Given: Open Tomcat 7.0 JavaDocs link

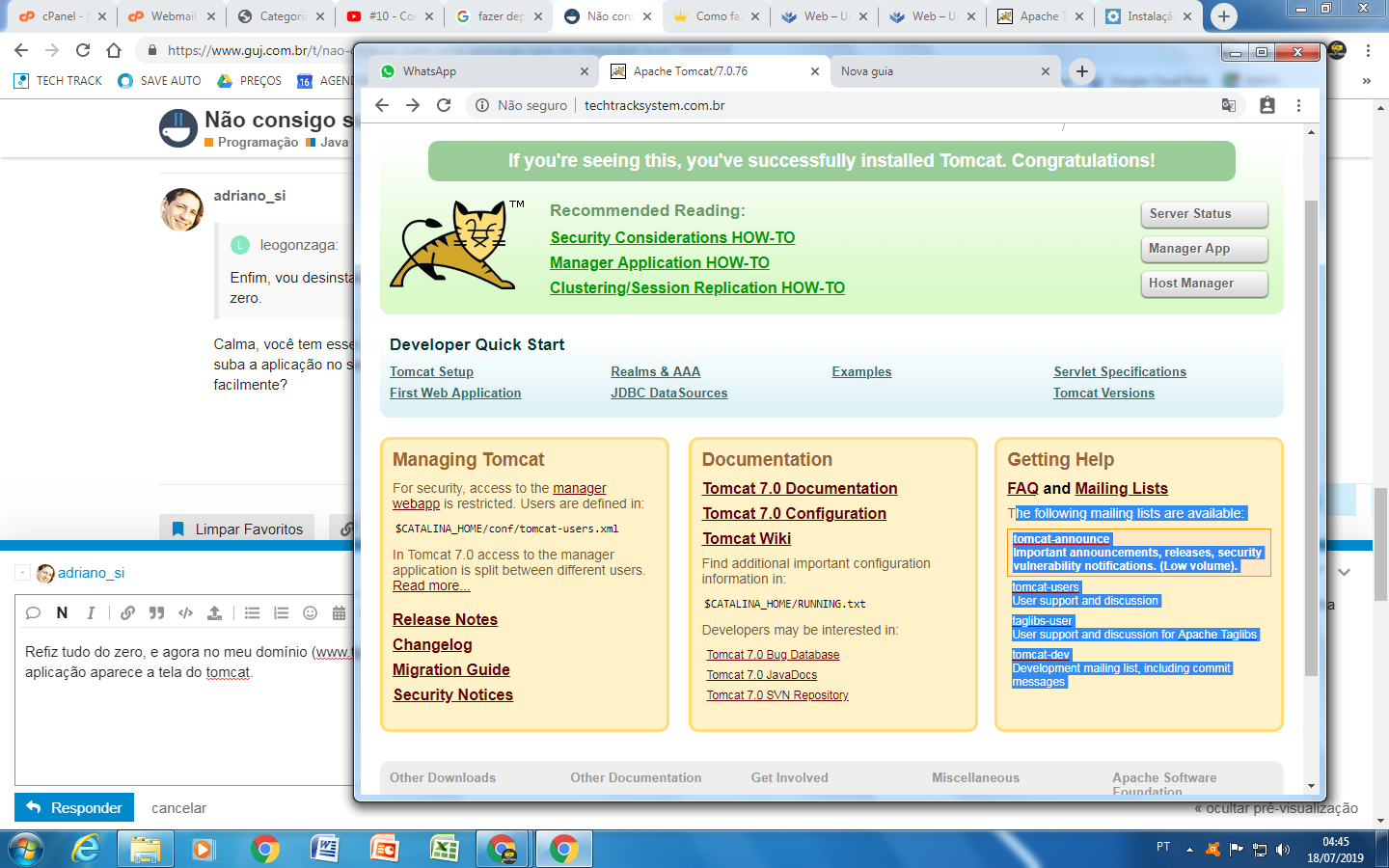Looking at the screenshot, I should [762, 675].
